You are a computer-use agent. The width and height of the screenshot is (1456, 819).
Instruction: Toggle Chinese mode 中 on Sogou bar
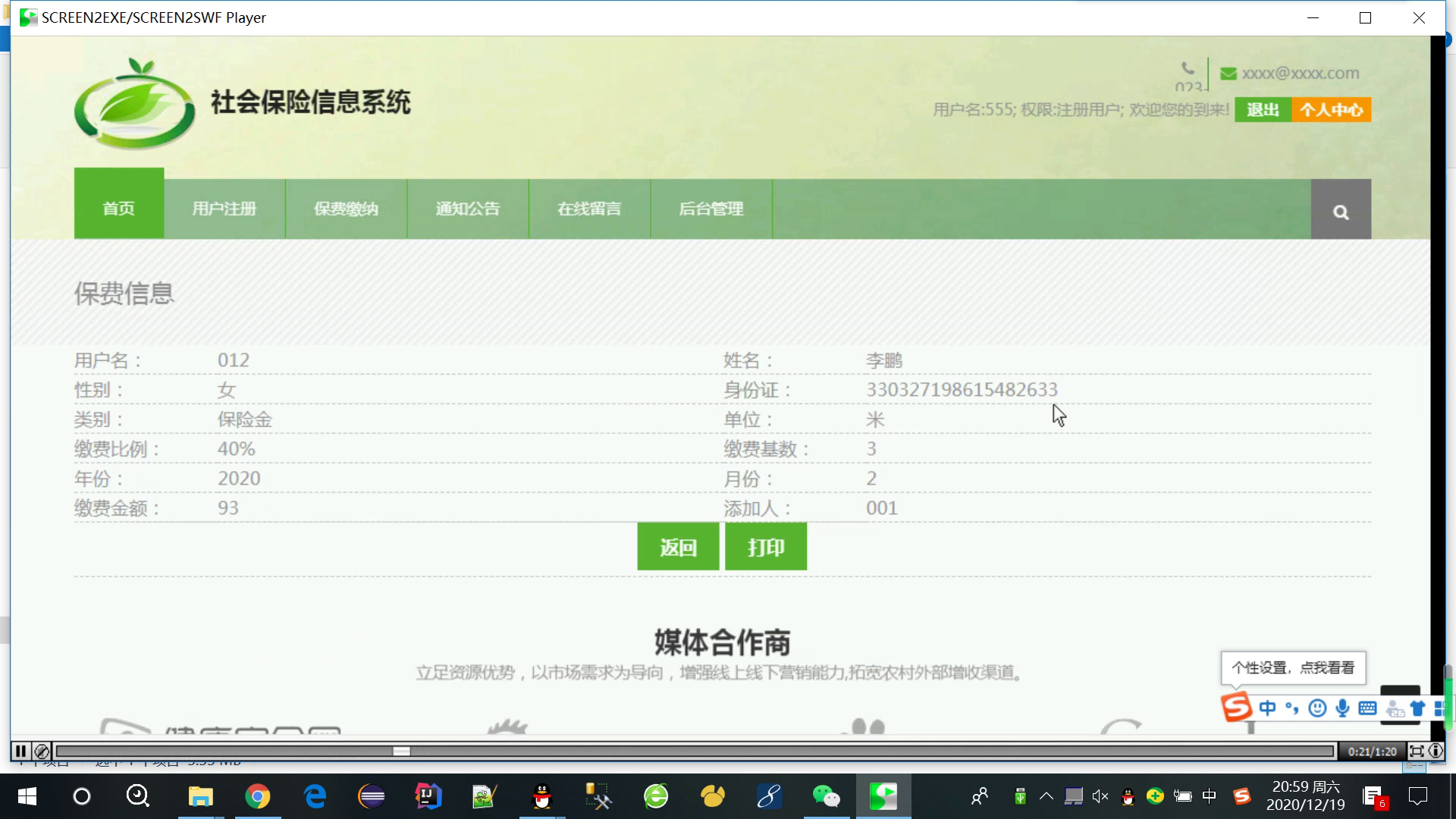coord(1267,708)
